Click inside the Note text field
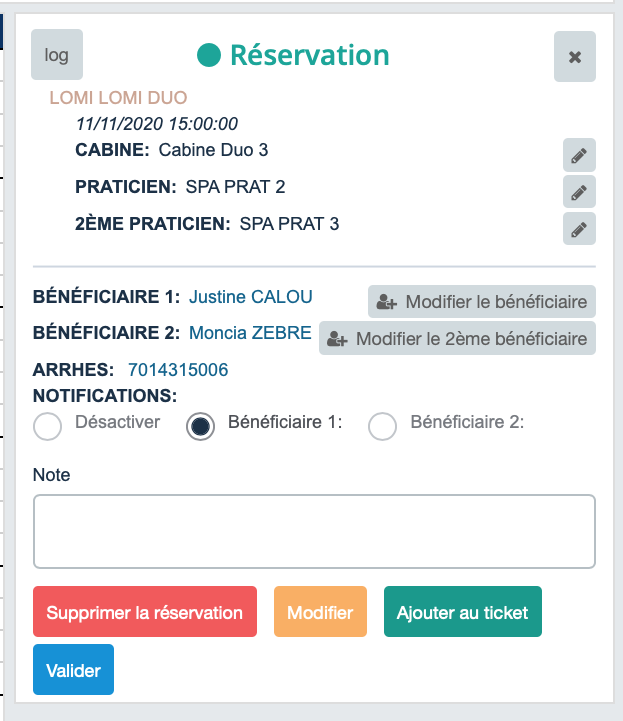Screen dimensions: 623x721 (x=314, y=531)
